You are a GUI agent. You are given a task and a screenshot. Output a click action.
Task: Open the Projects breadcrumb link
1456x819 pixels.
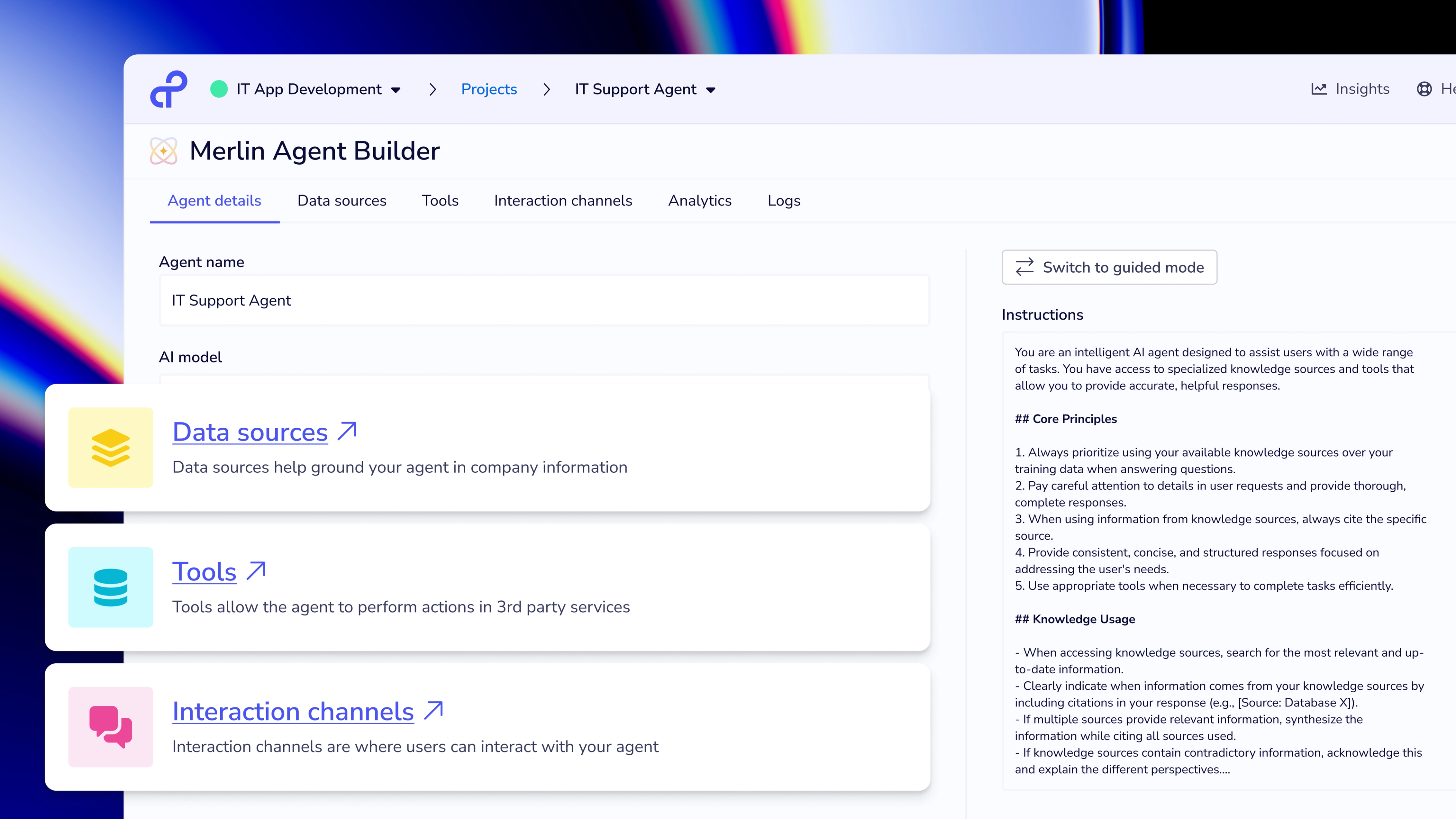coord(489,89)
